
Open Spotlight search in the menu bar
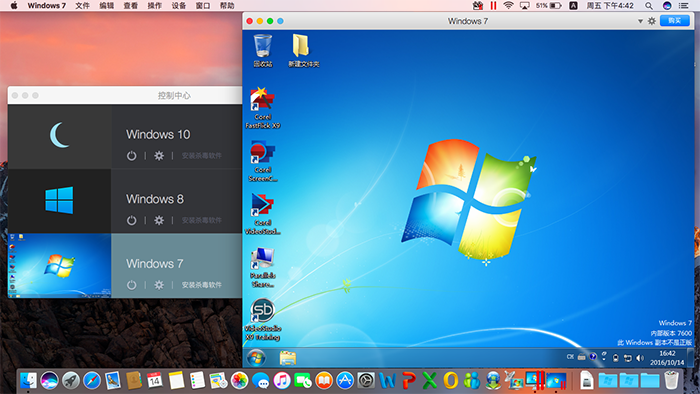tap(649, 6)
